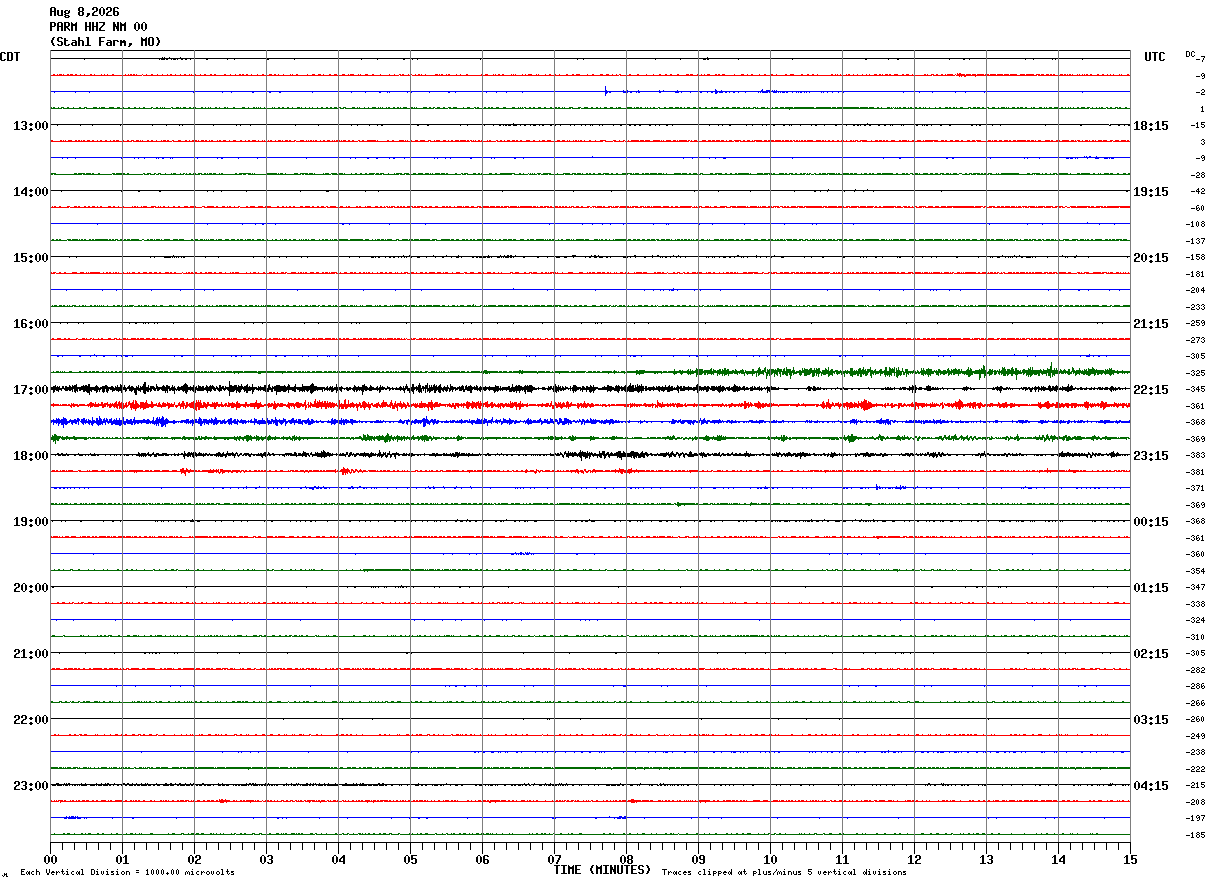Viewport: 1210px width, 886px height.
Task: Click the 20:00 CDT time label
Action: click(x=30, y=587)
